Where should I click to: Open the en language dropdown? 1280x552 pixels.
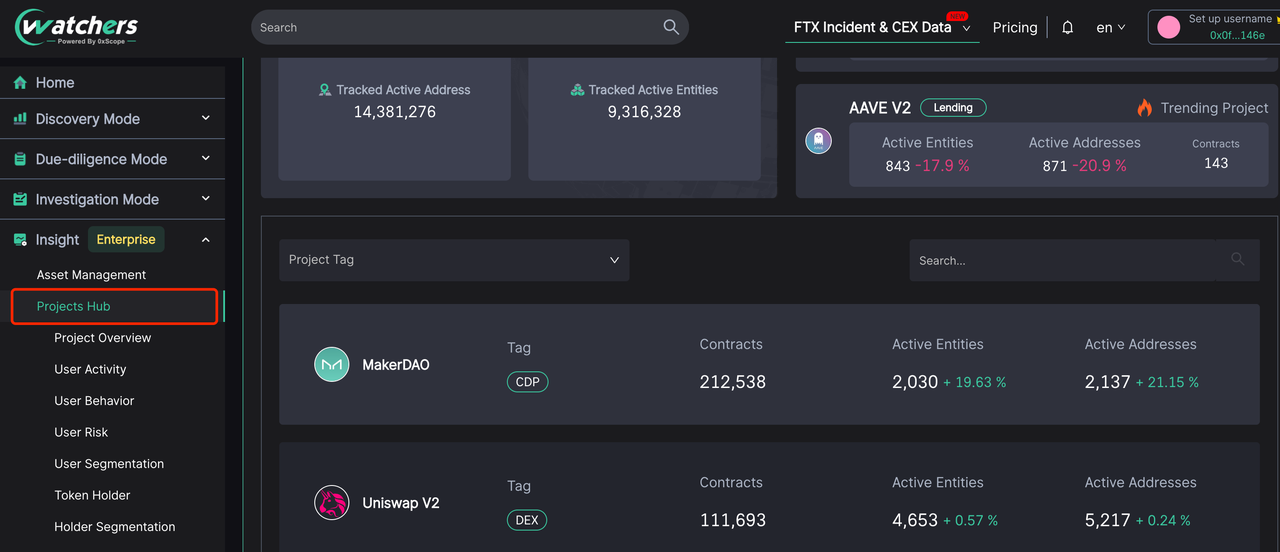point(1110,28)
